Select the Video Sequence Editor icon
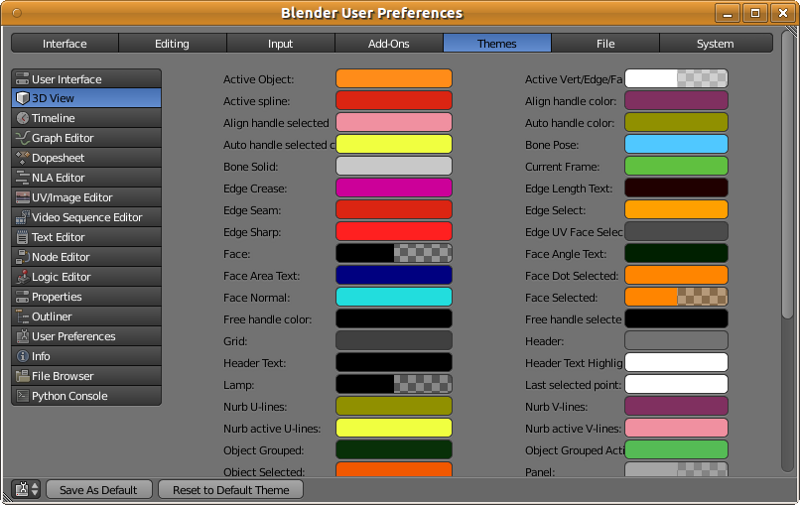Screen dimensions: 800x505 tap(22, 217)
